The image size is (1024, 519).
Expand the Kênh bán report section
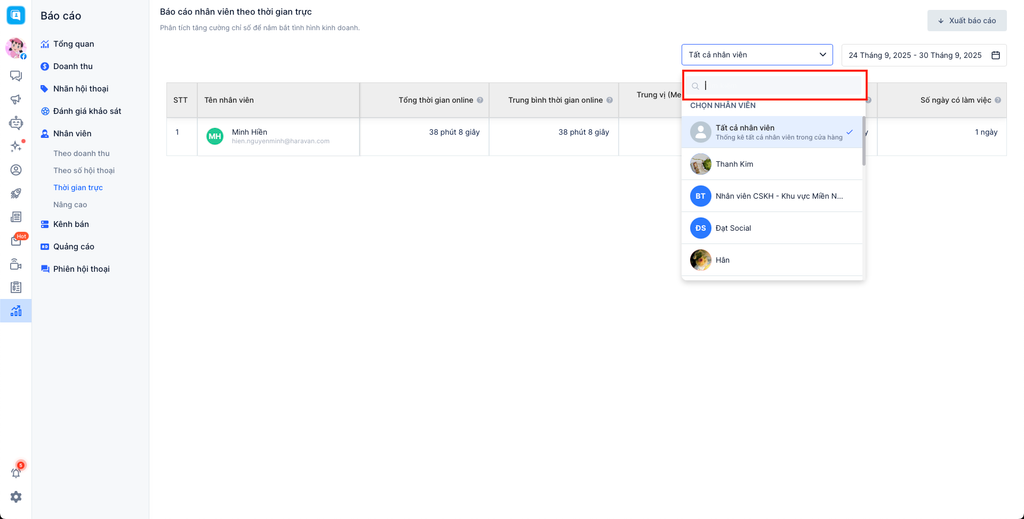(70, 224)
